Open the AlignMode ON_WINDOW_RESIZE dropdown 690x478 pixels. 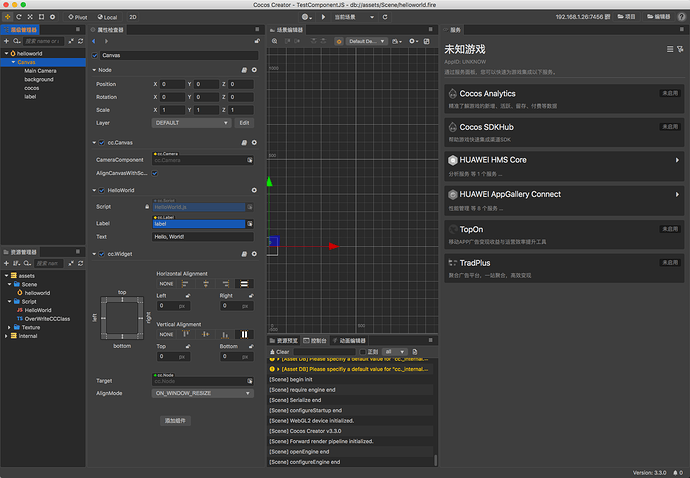[203, 394]
